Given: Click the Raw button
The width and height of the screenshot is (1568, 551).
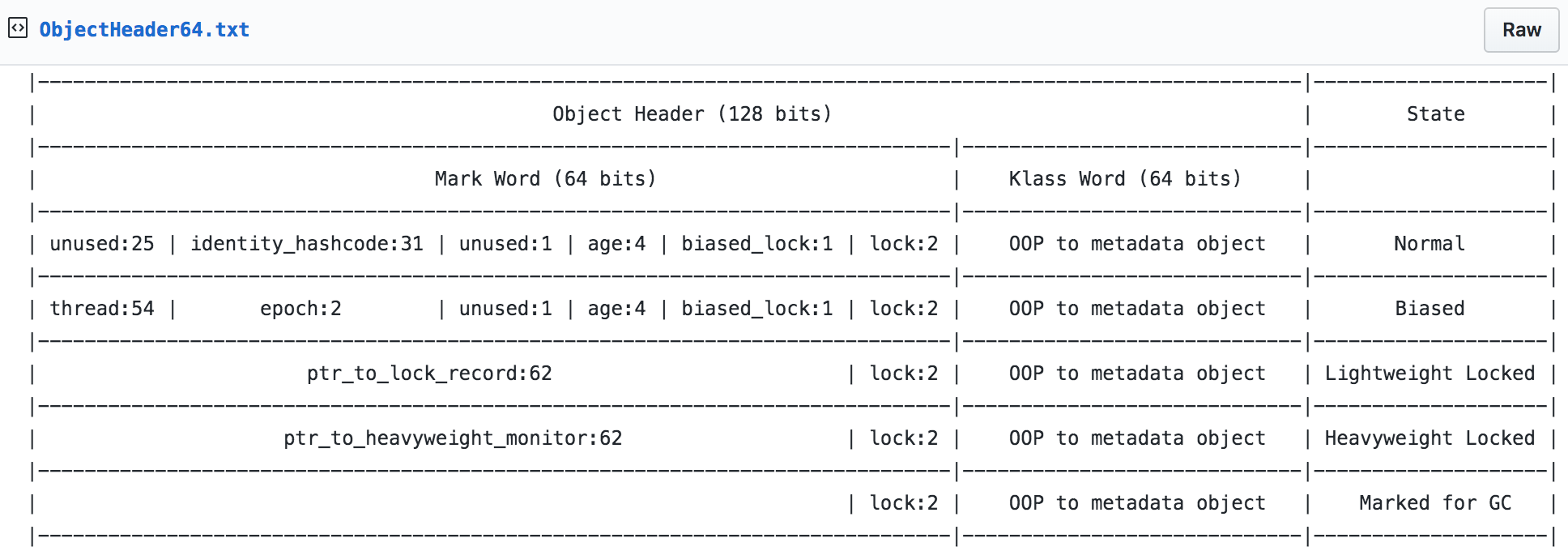Looking at the screenshot, I should pos(1521,30).
